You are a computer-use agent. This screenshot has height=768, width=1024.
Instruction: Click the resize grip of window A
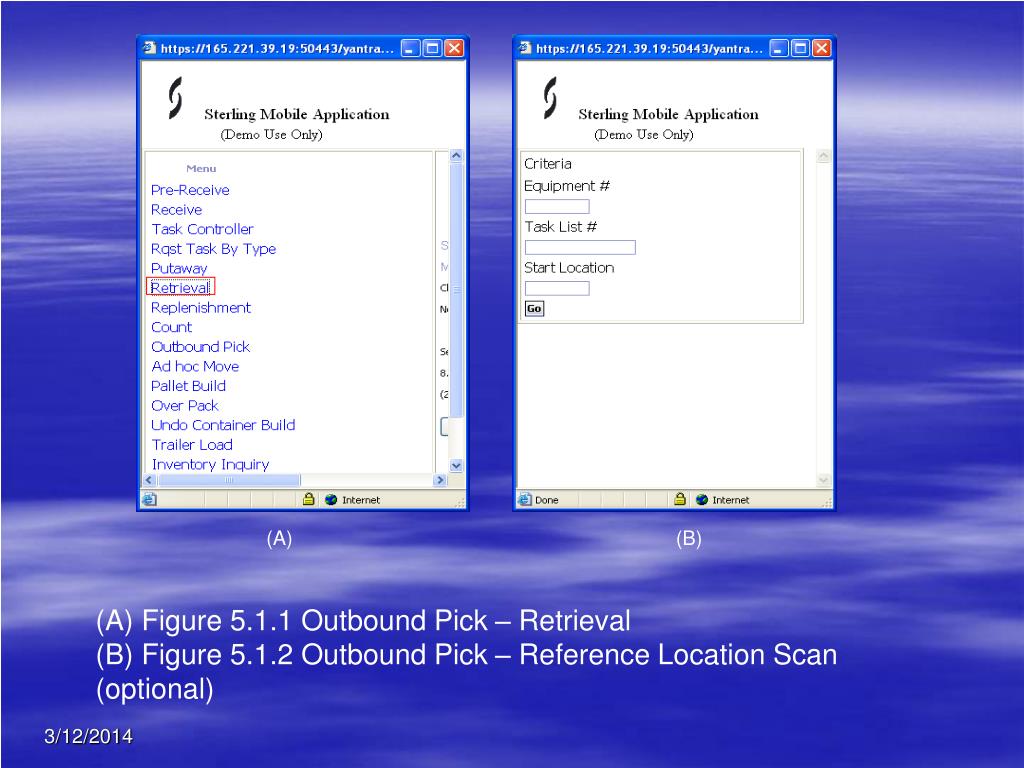coord(460,503)
